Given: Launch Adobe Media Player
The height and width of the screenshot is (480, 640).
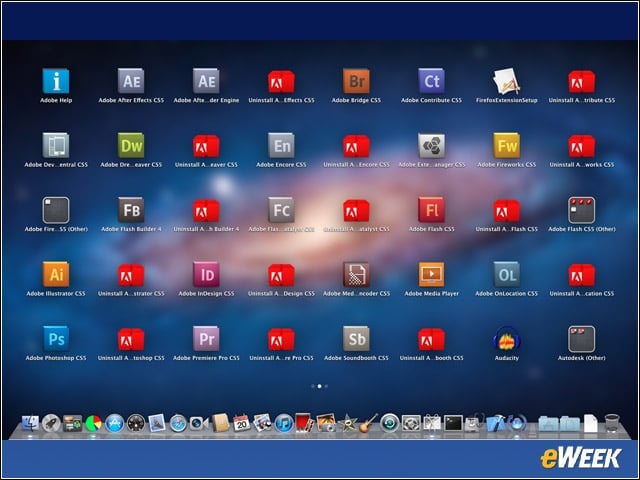Looking at the screenshot, I should click(431, 274).
